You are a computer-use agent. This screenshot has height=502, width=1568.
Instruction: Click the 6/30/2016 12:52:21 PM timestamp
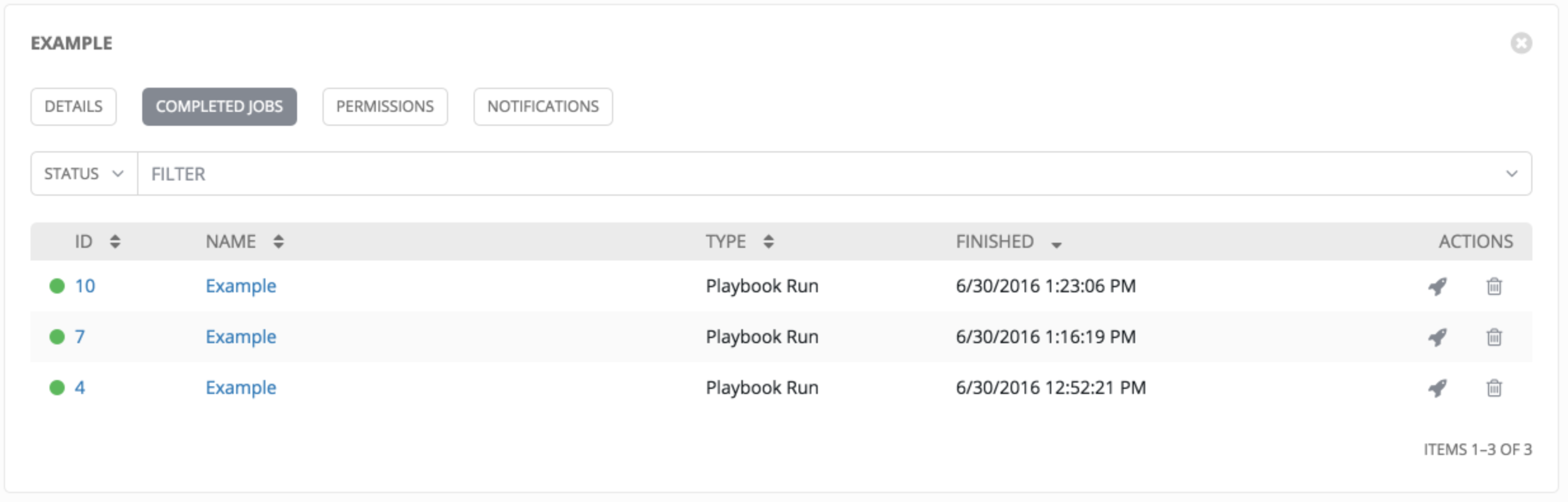point(1051,388)
